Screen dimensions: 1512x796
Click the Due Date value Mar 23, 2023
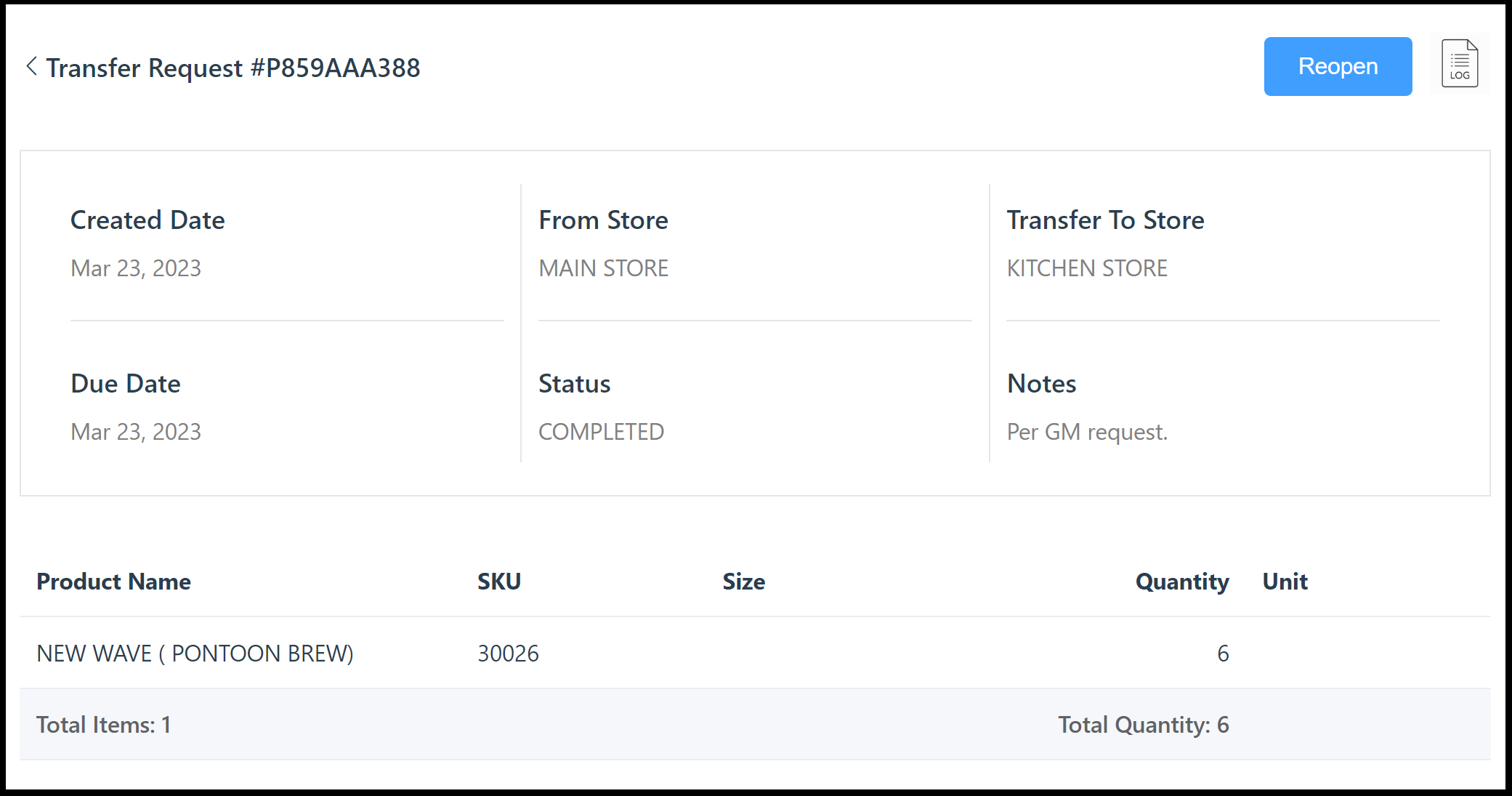pos(136,432)
